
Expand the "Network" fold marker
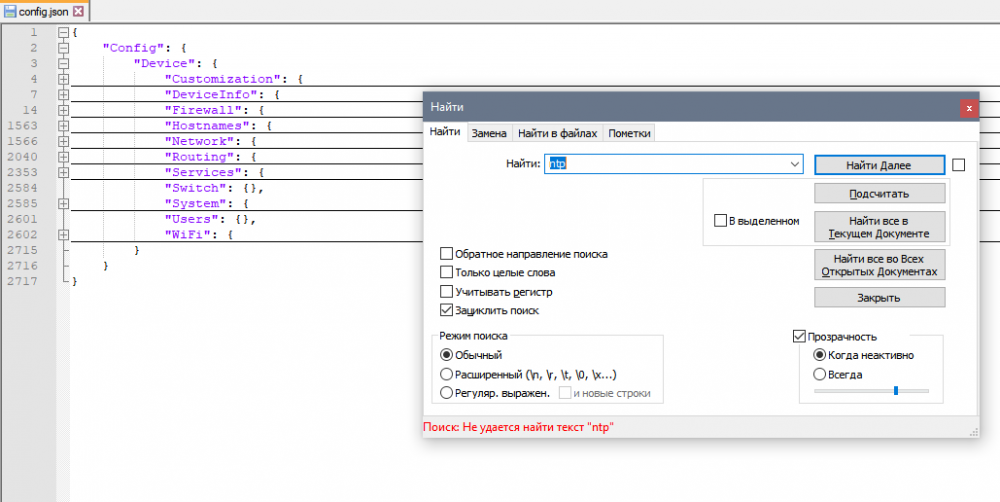click(x=63, y=141)
